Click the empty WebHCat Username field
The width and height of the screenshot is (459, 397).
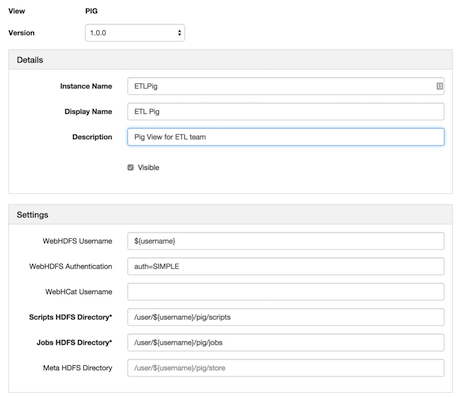tap(286, 292)
